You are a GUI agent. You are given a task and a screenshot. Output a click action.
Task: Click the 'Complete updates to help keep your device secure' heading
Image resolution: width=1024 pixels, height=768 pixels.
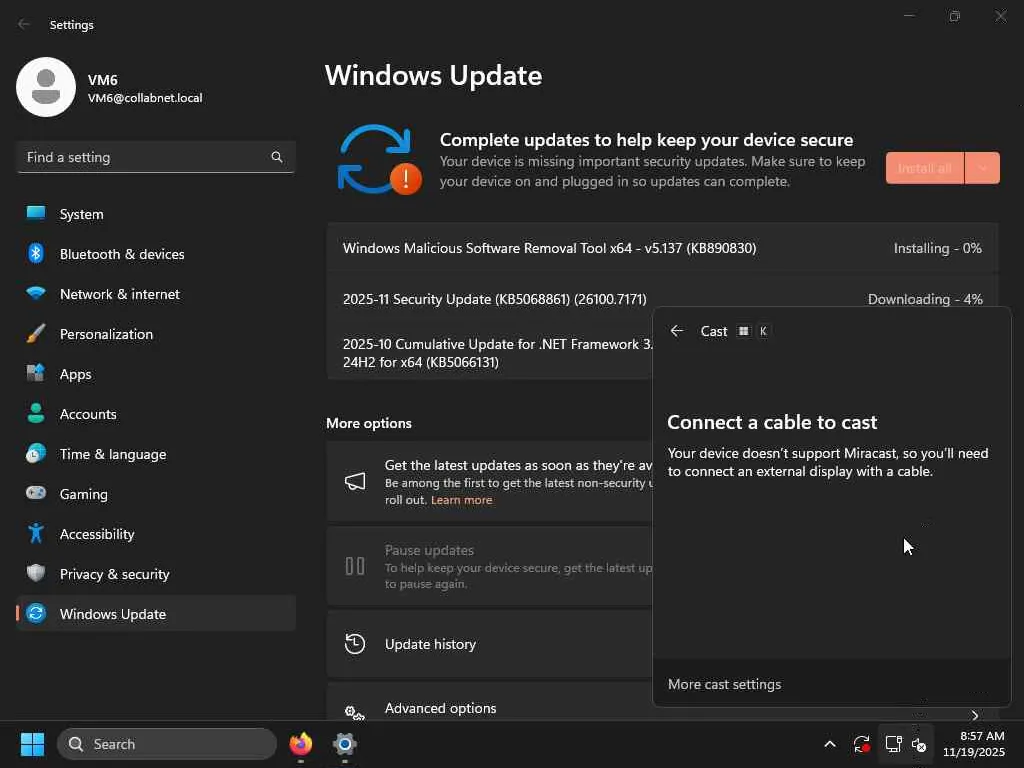pos(646,140)
